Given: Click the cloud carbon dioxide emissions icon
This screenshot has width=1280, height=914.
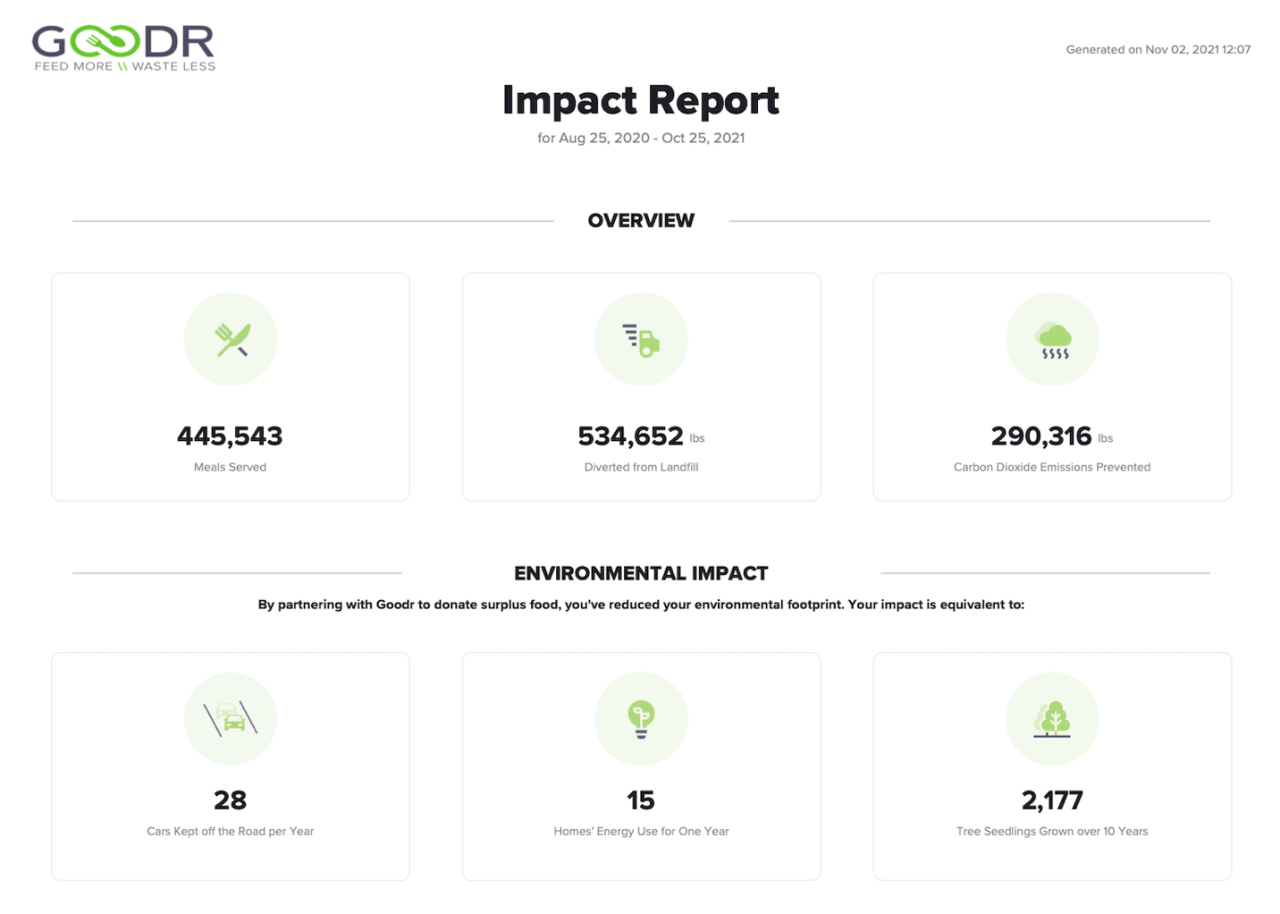Looking at the screenshot, I should (1052, 340).
